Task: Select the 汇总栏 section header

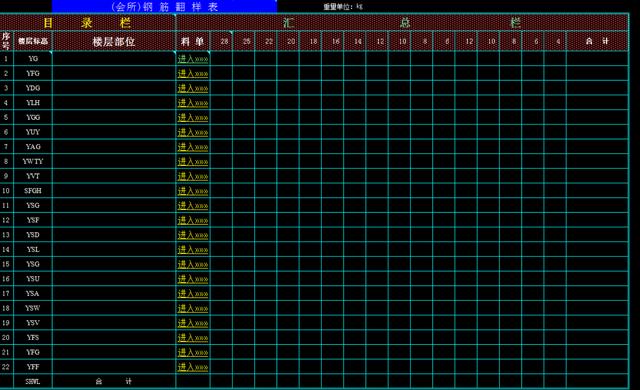Action: (x=402, y=22)
